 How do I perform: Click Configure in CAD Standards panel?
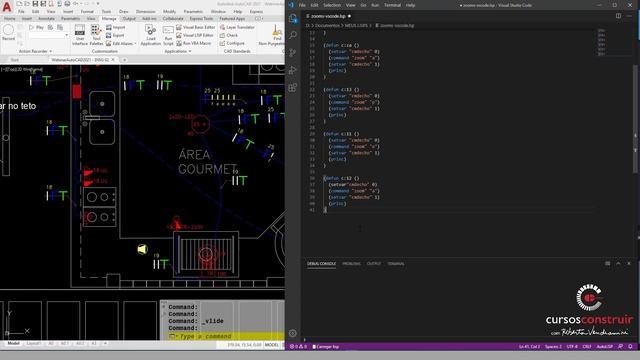pyautogui.click(x=232, y=43)
